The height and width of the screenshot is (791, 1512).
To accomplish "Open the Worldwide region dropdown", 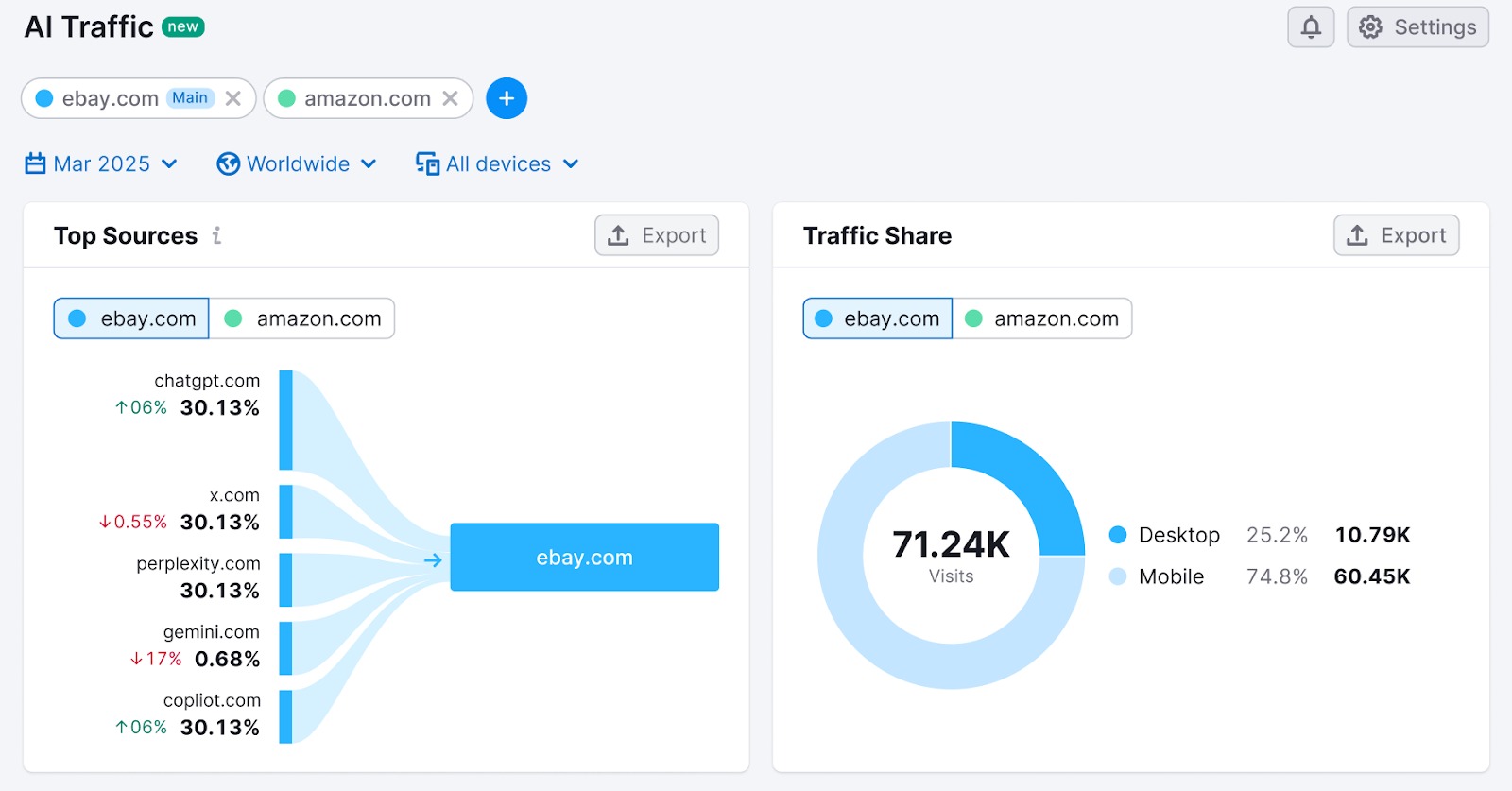I will 297,164.
